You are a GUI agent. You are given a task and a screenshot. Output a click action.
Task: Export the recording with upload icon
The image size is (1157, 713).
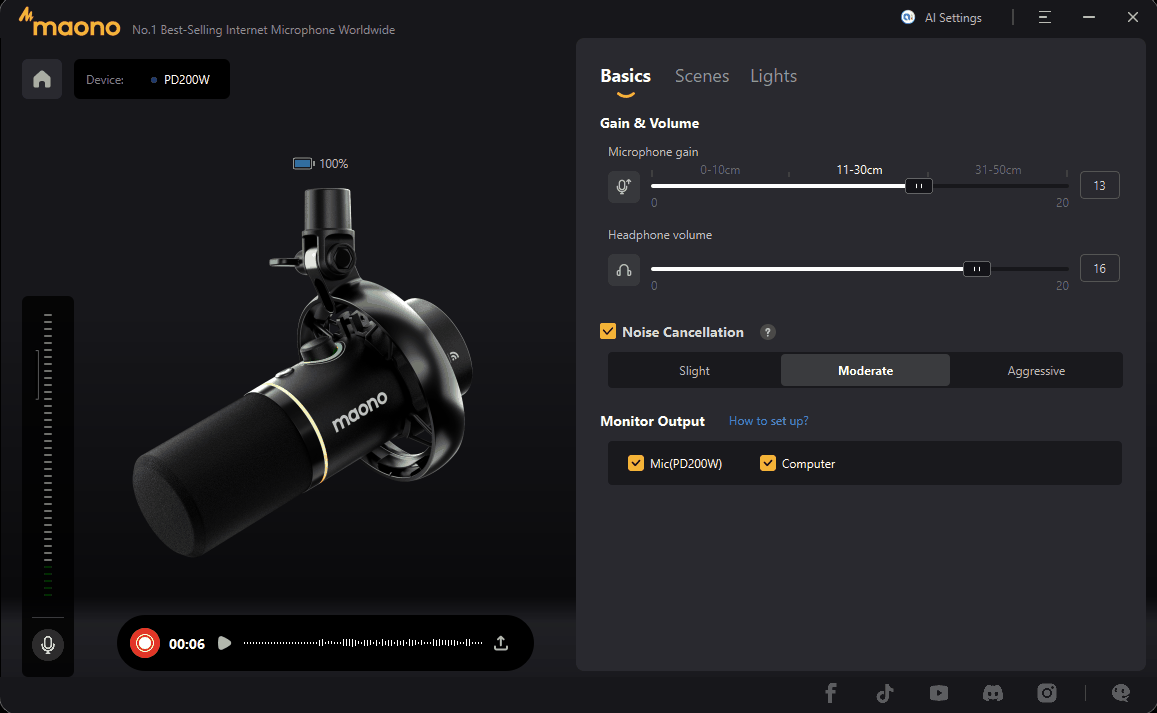[x=501, y=644]
